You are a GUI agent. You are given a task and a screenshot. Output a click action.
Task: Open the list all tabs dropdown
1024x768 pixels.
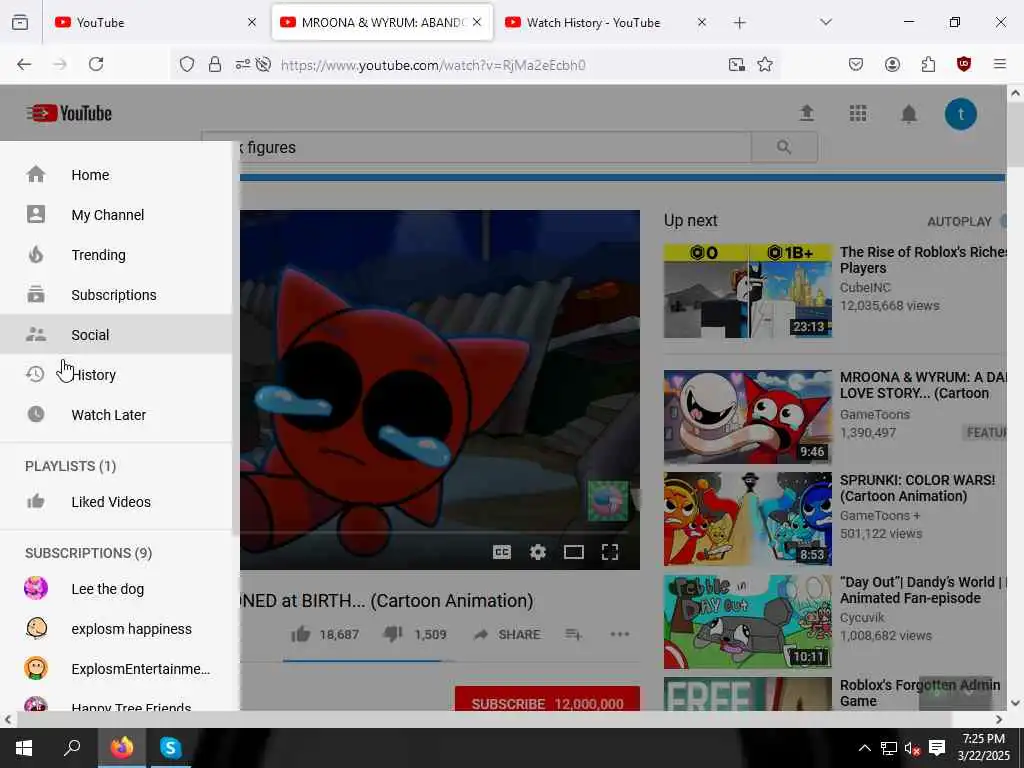tap(826, 22)
